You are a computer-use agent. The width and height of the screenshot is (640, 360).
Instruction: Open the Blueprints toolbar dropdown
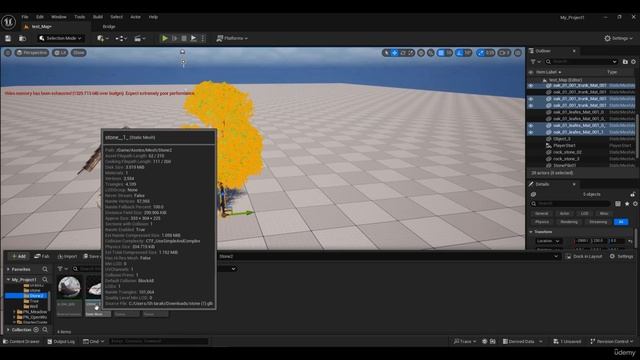coord(121,38)
